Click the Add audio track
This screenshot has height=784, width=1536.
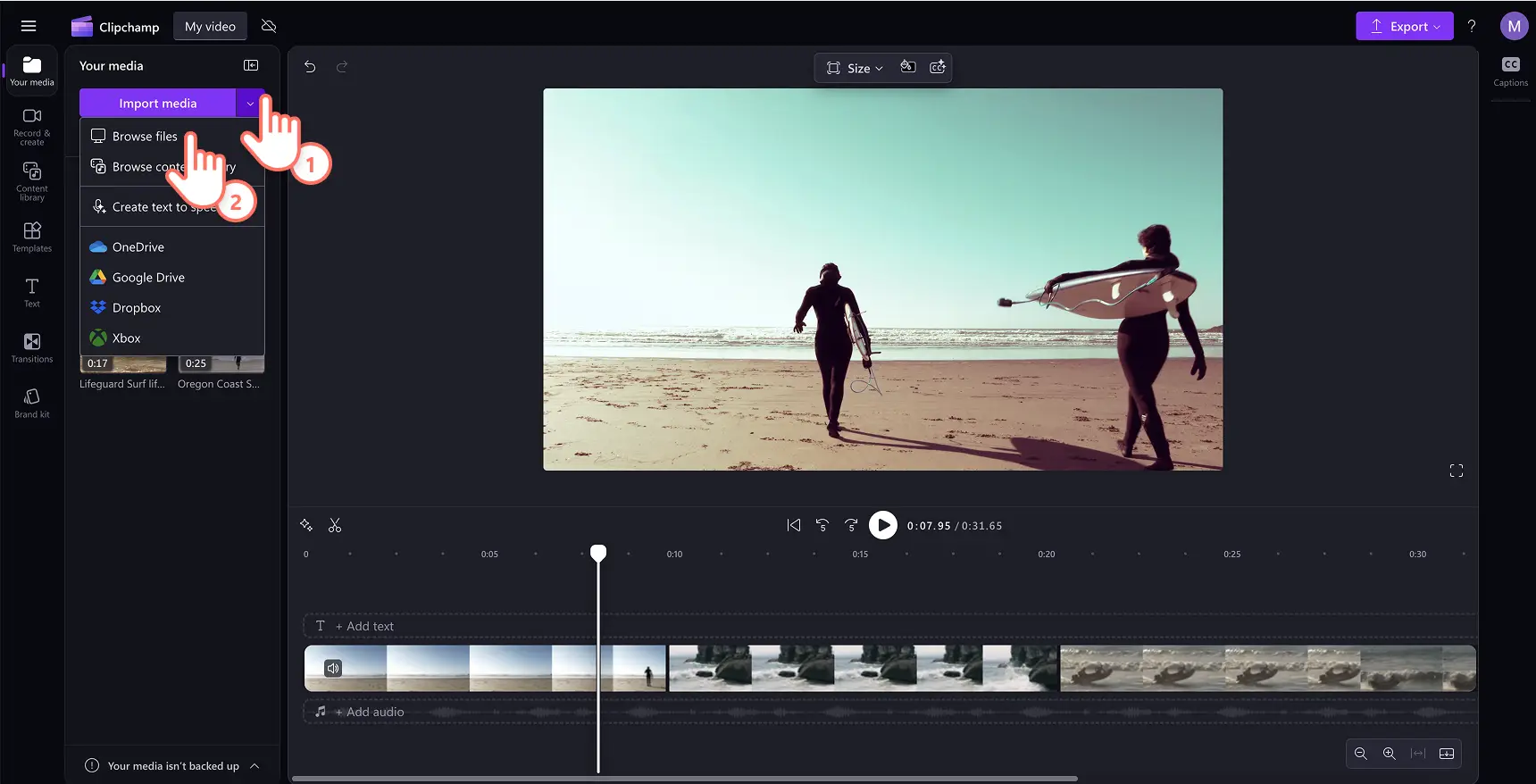coord(889,712)
